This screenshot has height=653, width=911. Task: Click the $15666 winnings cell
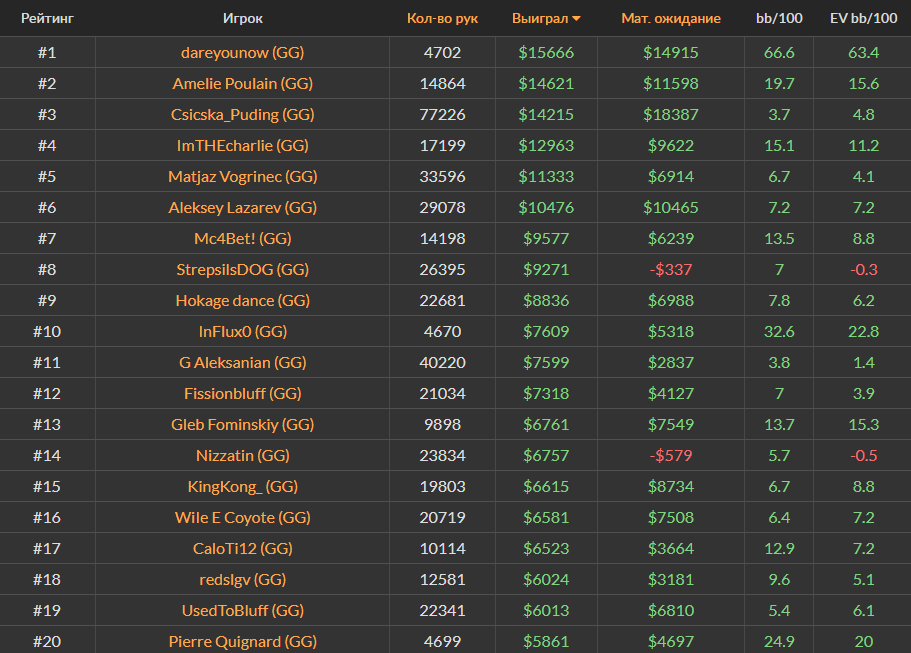[x=546, y=52]
